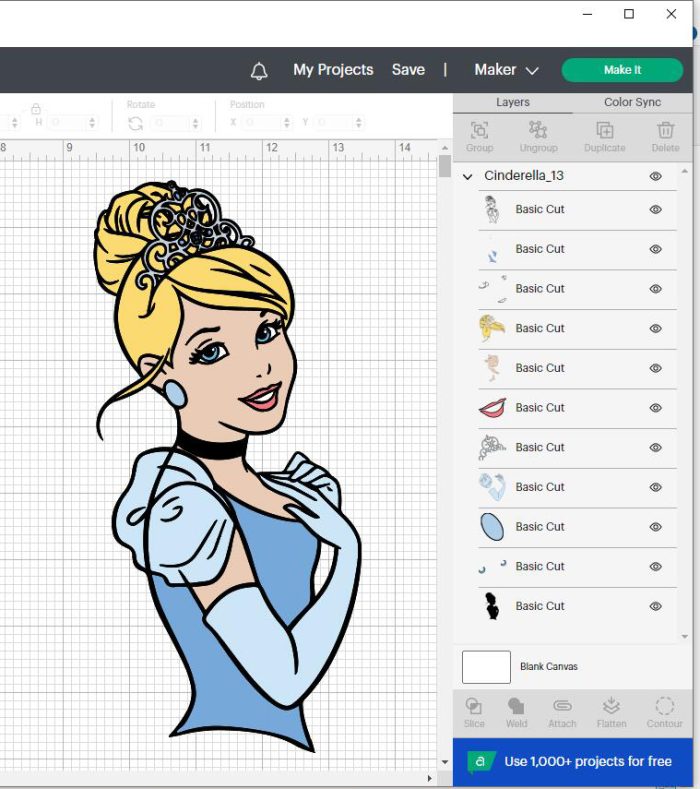Click the Slice tool icon
Screen dimensions: 700x789
[x=474, y=706]
